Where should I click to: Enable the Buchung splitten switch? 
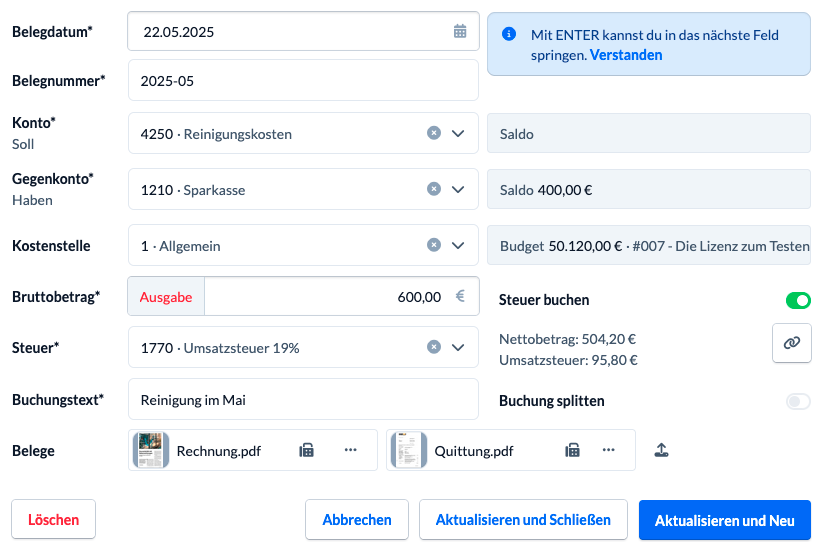pos(797,401)
